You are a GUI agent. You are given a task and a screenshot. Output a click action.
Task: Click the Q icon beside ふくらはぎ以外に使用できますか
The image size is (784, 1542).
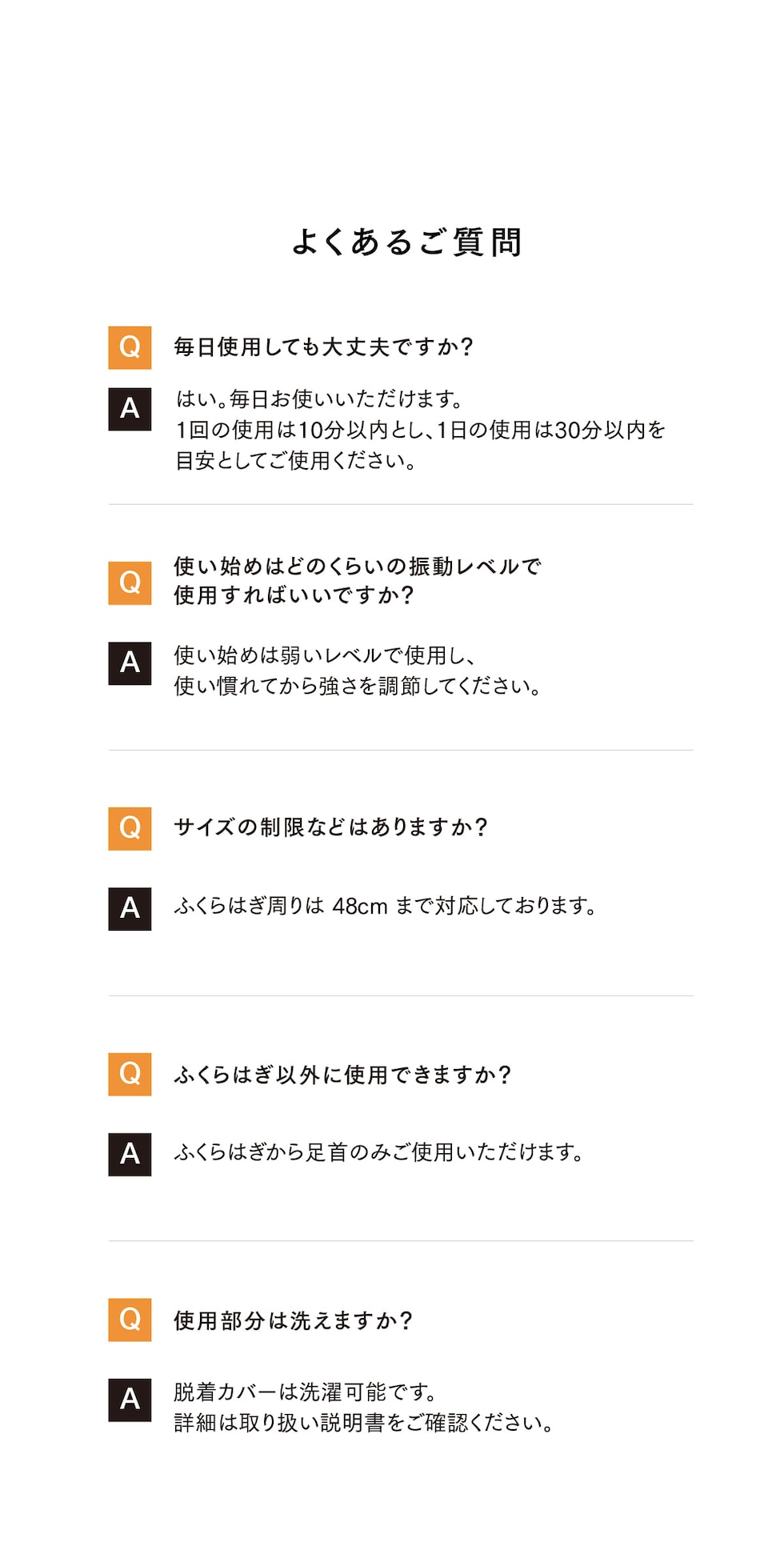point(130,1074)
